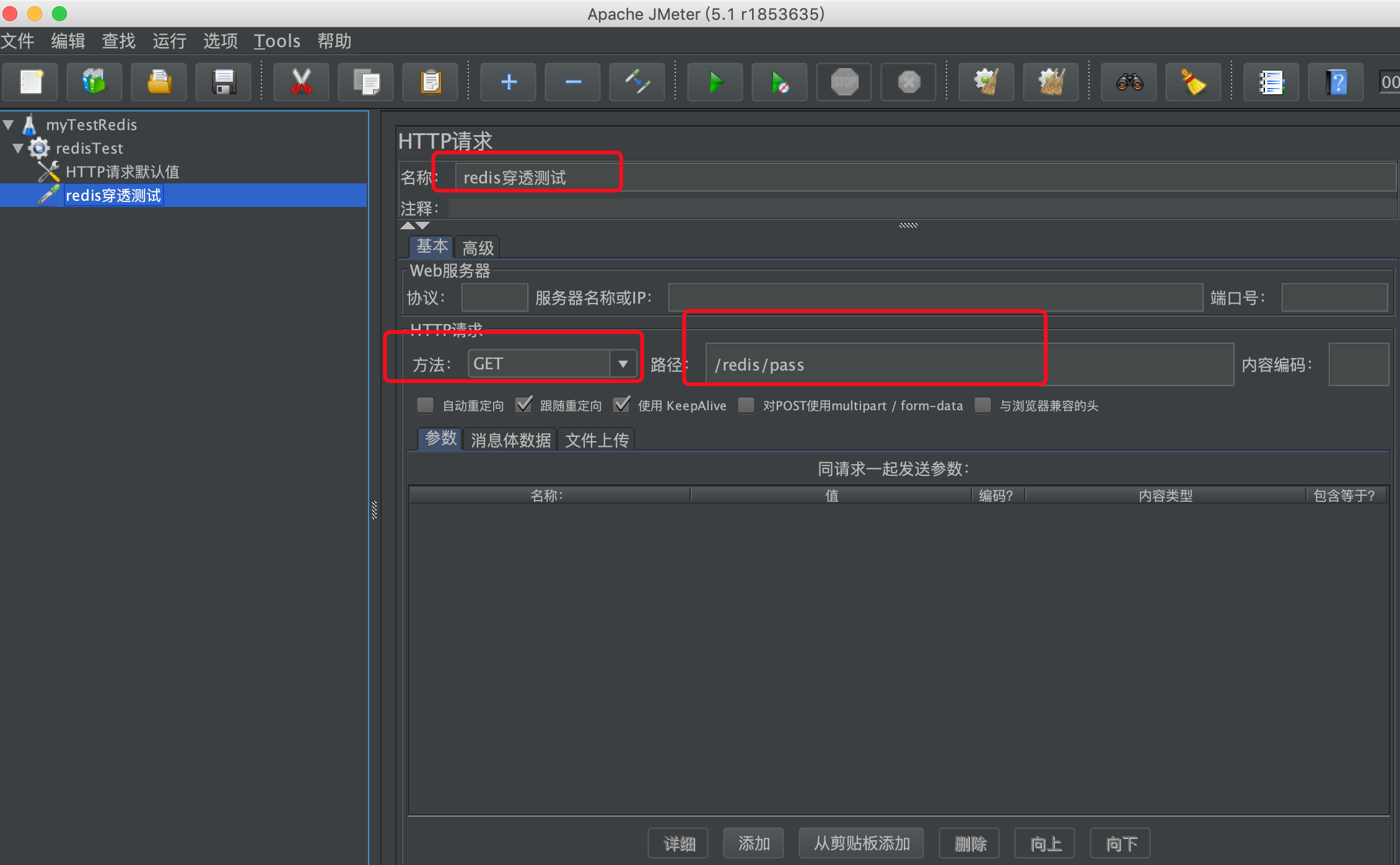Switch to the 高级 tab
Image resolution: width=1400 pixels, height=865 pixels.
pyautogui.click(x=478, y=248)
